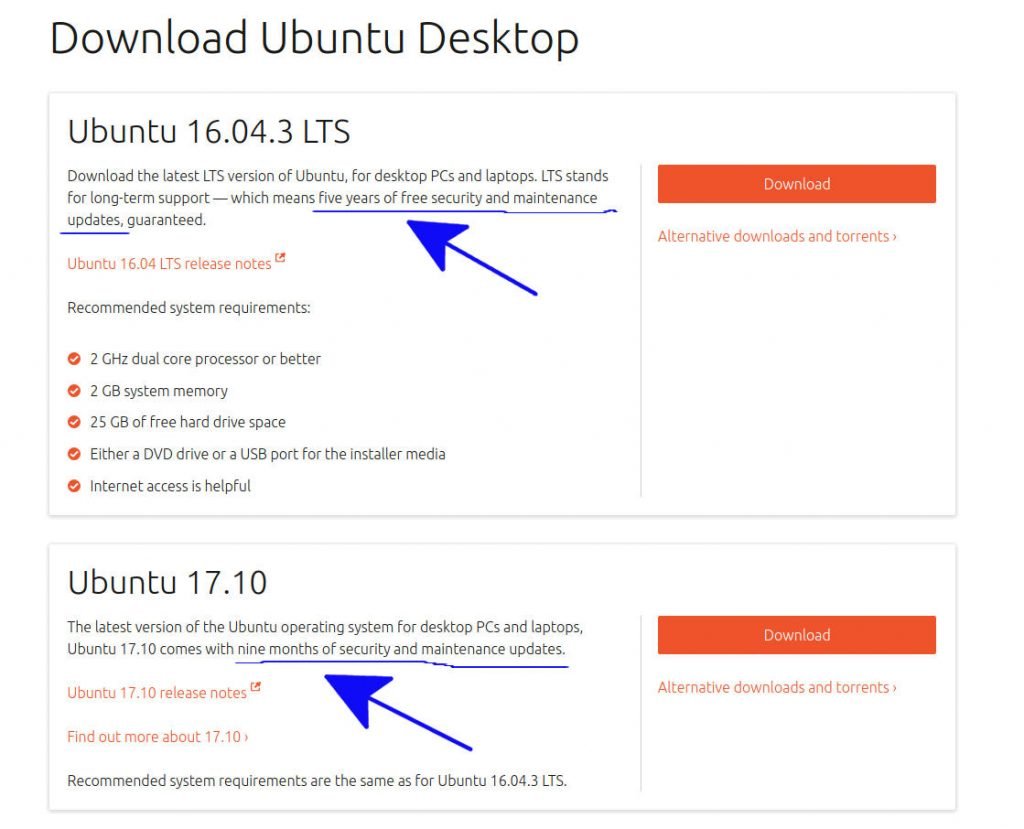Click the checkmark icon beside 2 GB system memory

point(74,391)
